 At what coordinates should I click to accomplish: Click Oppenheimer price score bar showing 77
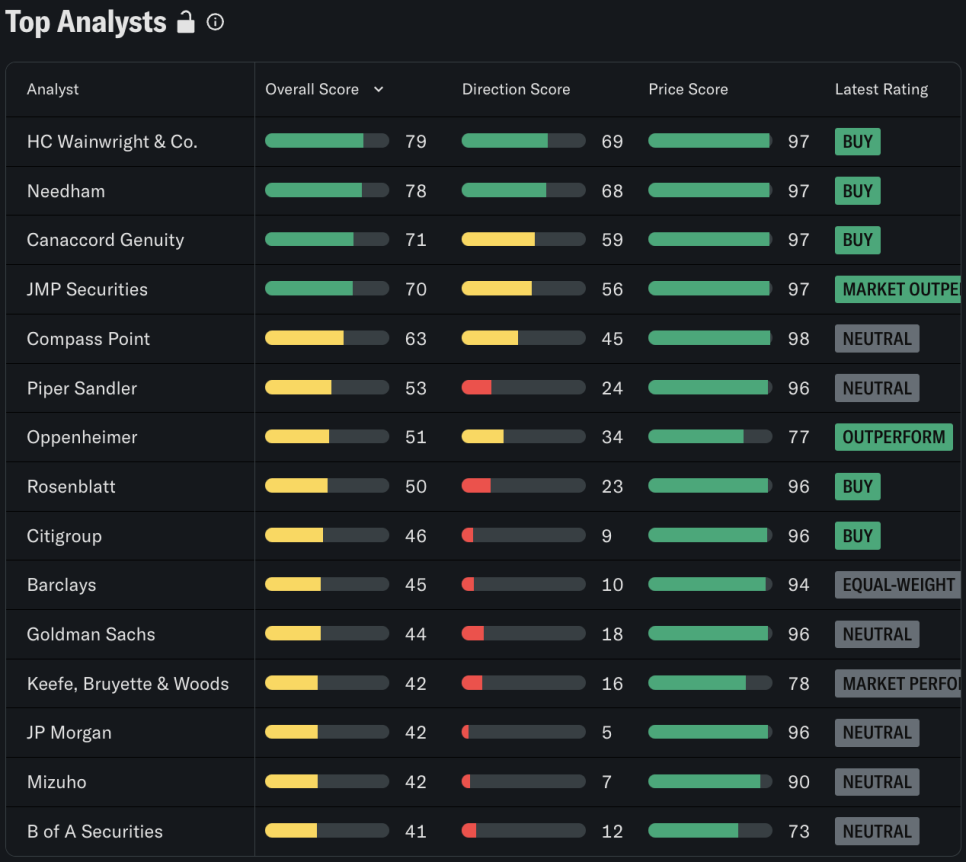pos(710,437)
